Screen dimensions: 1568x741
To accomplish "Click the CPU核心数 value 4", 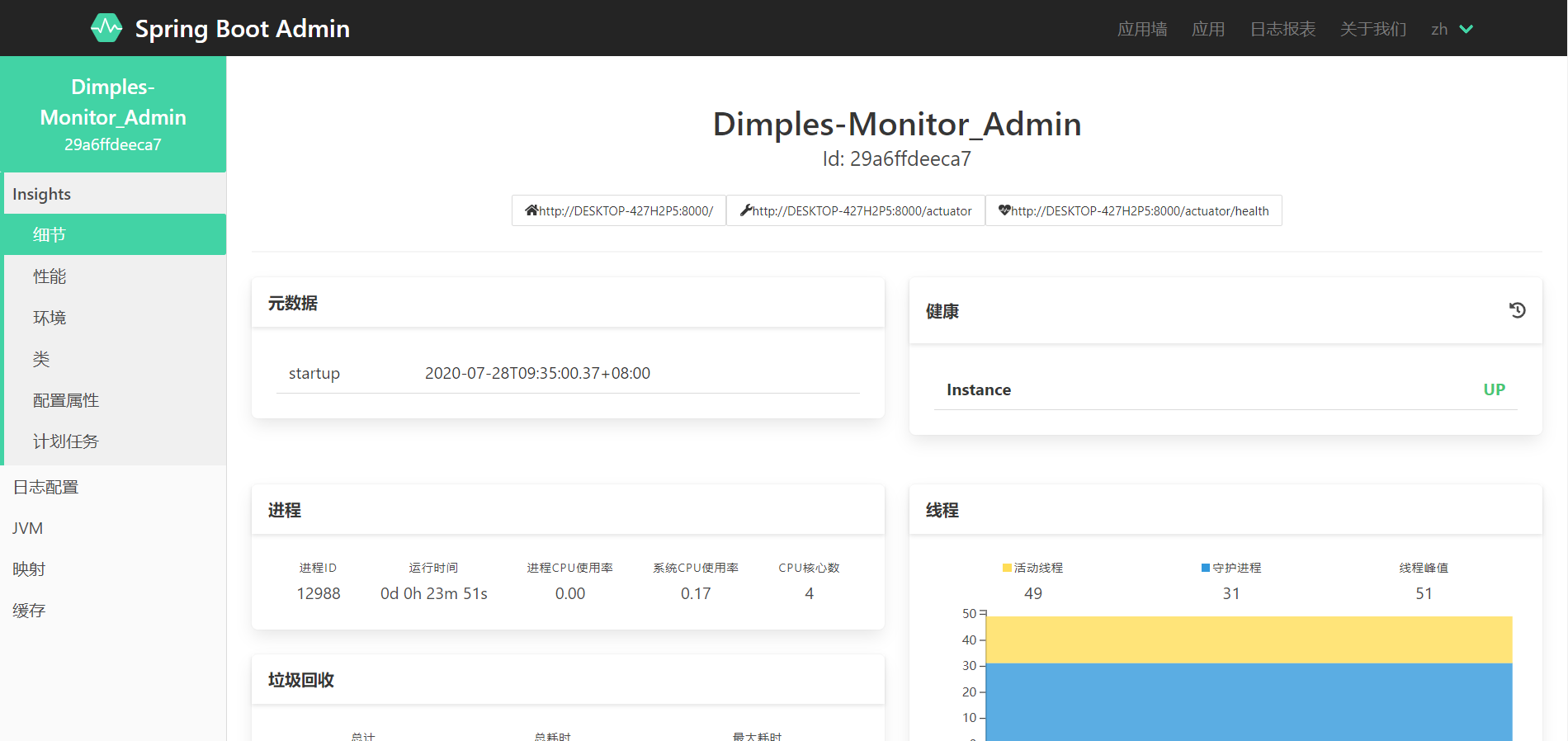I will [x=810, y=593].
